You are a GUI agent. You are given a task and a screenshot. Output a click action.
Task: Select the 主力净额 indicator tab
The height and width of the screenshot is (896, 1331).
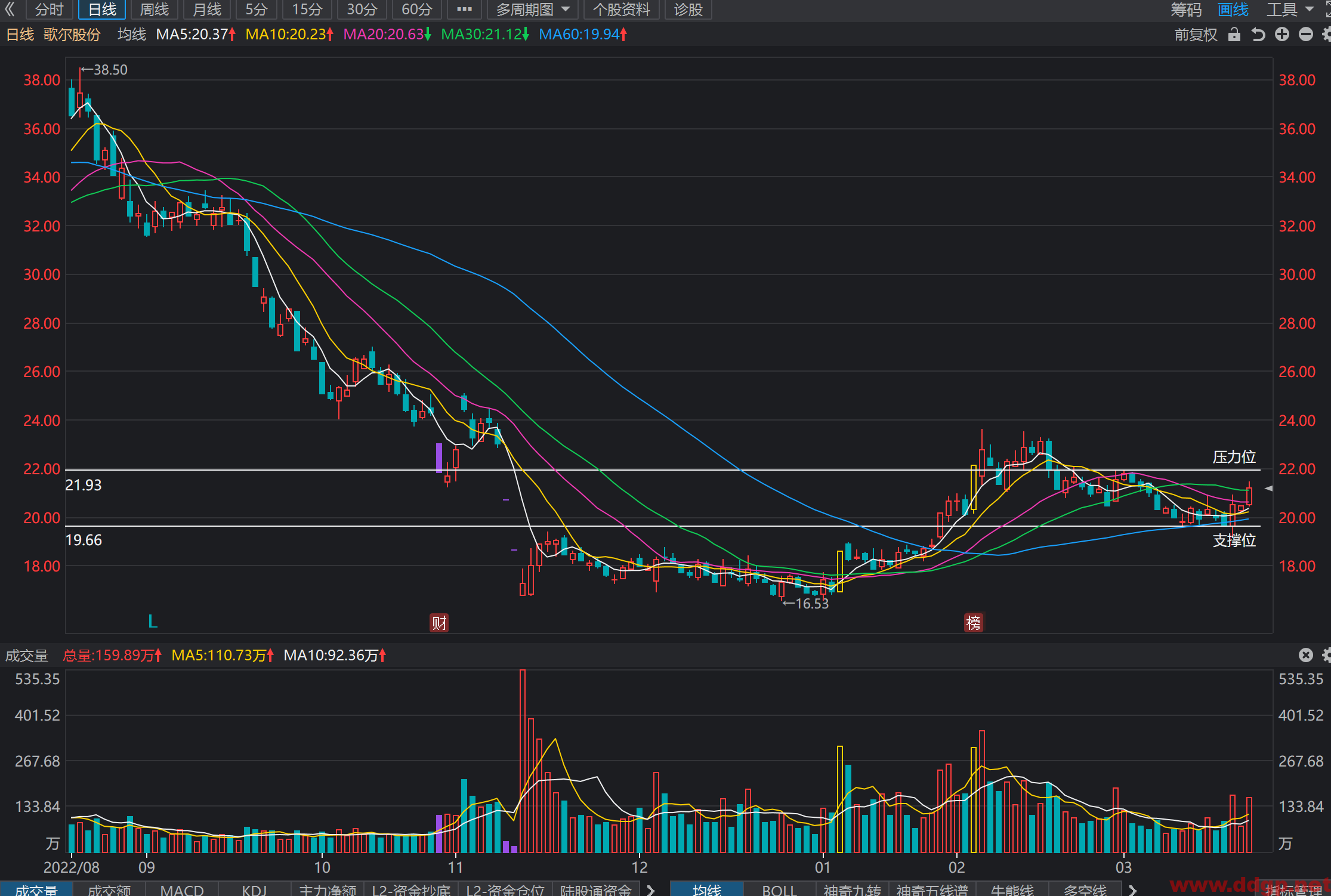click(x=328, y=889)
